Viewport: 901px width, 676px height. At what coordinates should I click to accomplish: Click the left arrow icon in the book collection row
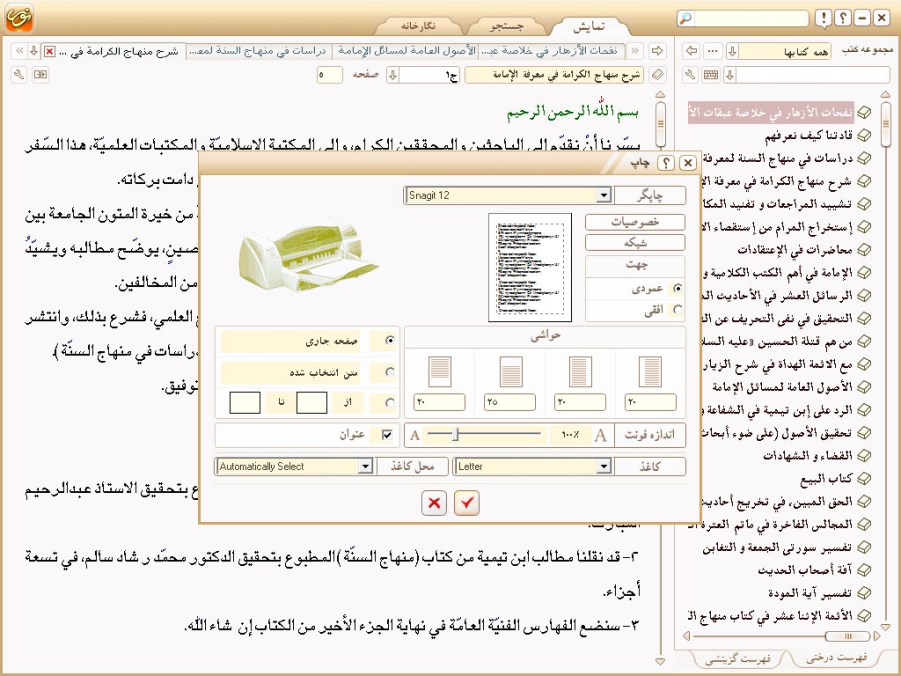click(692, 51)
